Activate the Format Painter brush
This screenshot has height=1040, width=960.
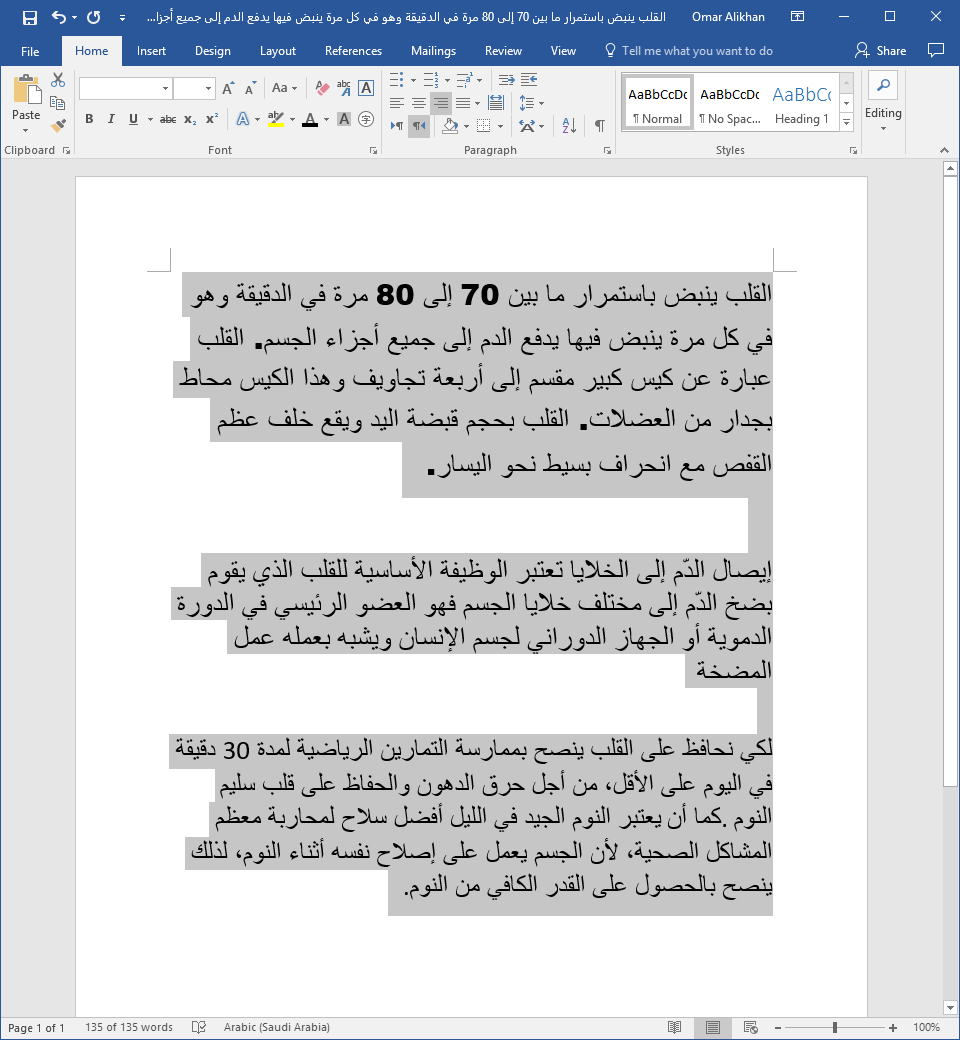point(58,125)
